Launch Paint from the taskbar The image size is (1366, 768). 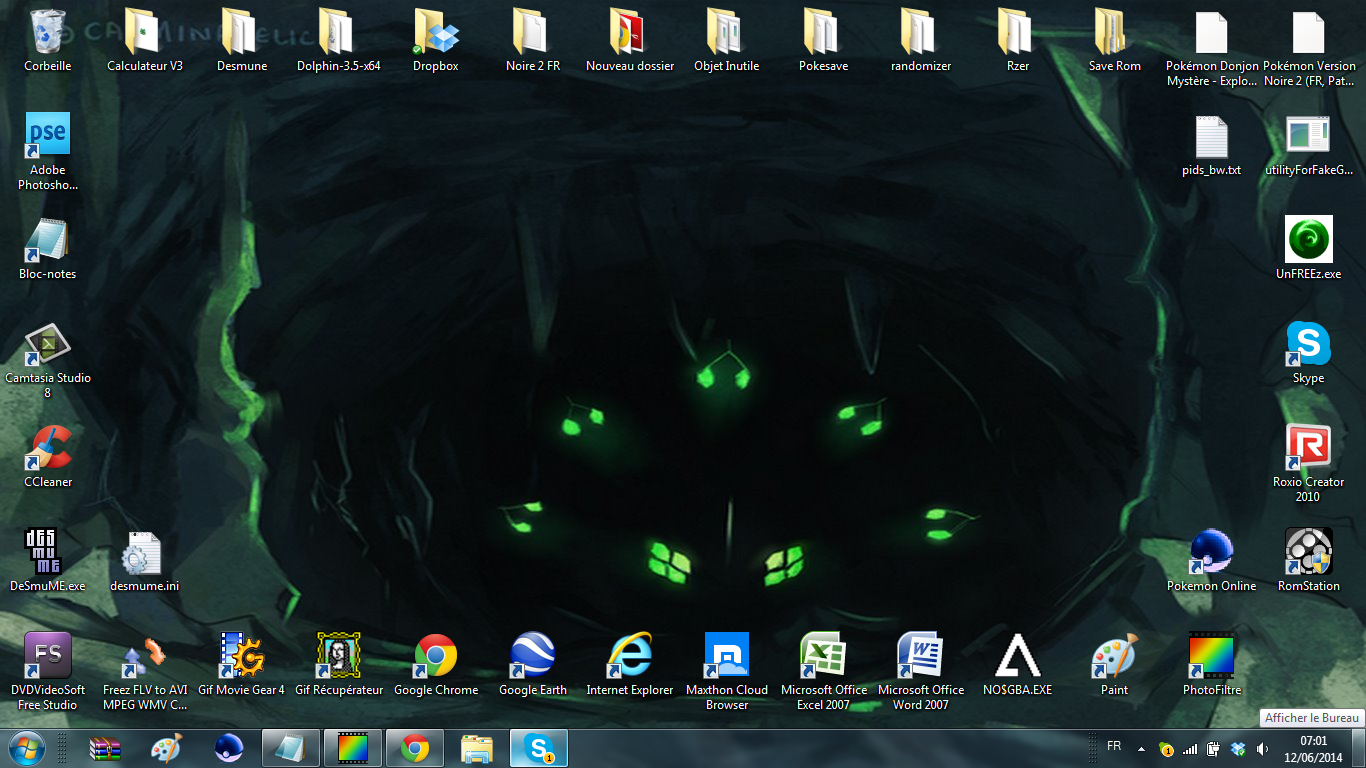pyautogui.click(x=167, y=748)
